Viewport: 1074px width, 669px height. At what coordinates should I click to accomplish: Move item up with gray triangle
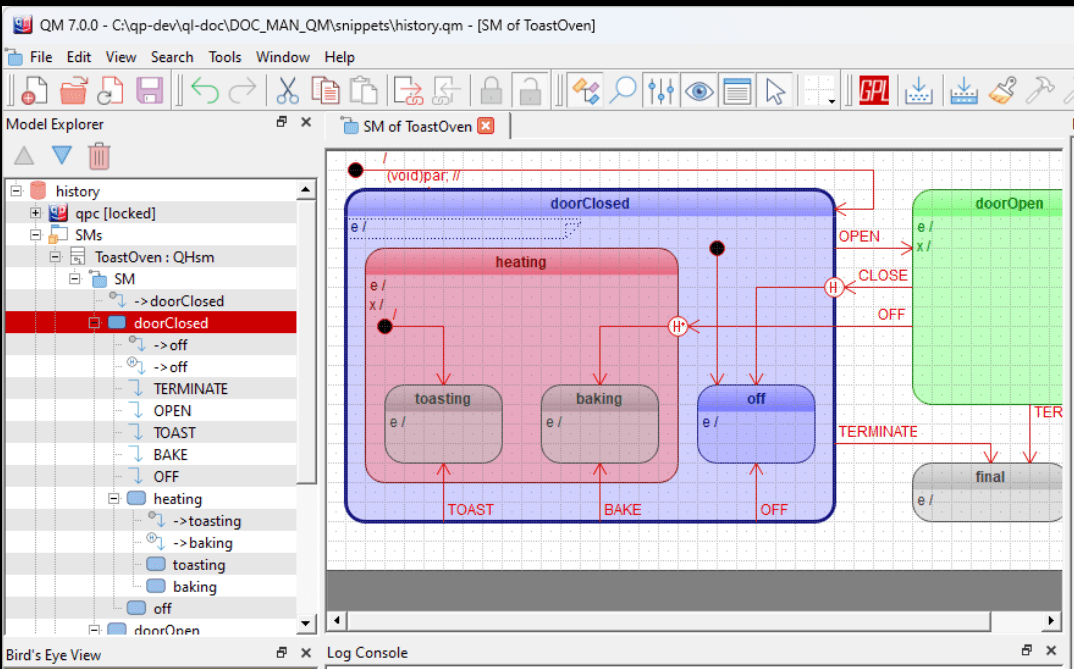click(24, 156)
